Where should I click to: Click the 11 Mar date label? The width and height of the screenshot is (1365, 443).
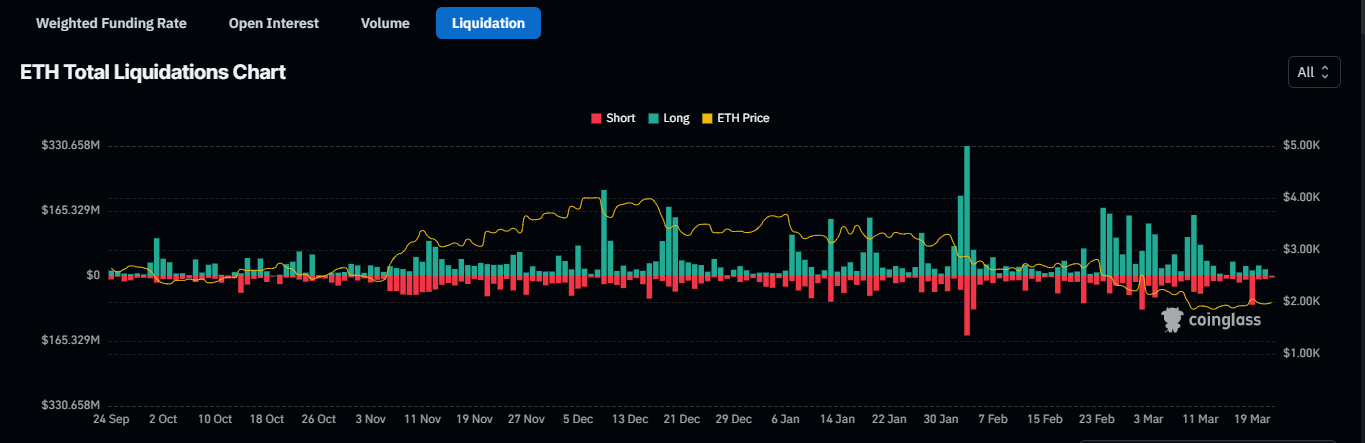[1200, 419]
